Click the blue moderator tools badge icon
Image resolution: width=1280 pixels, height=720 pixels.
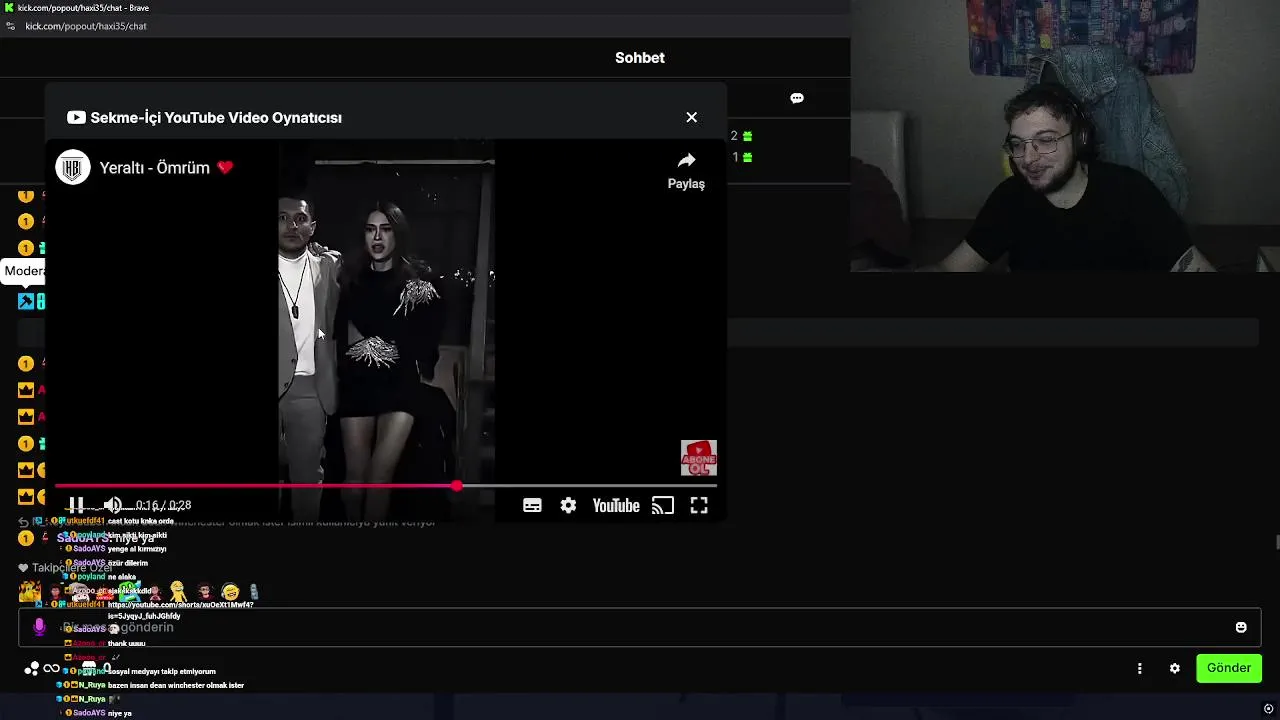coord(26,301)
